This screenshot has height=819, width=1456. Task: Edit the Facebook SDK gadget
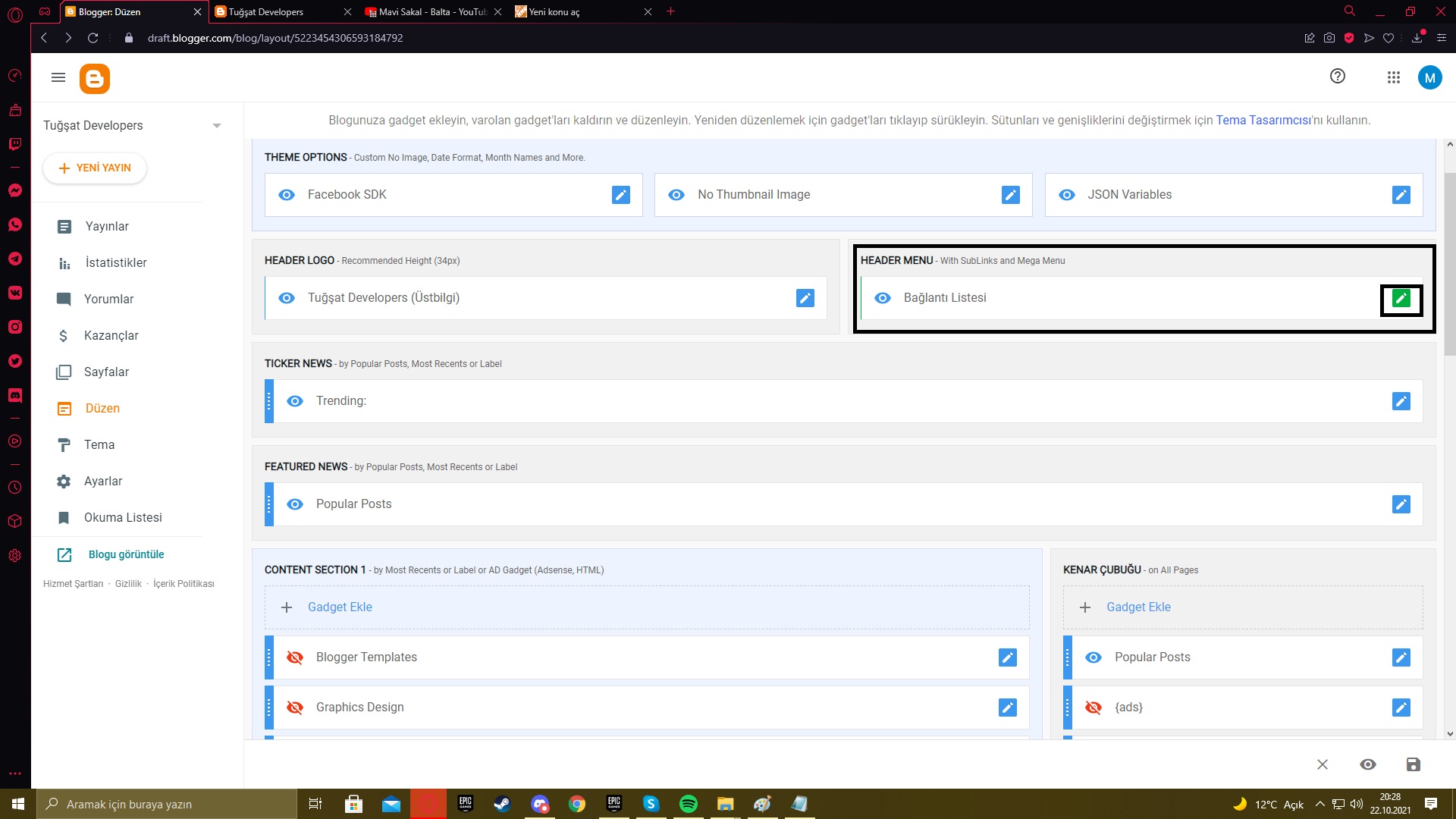(621, 195)
